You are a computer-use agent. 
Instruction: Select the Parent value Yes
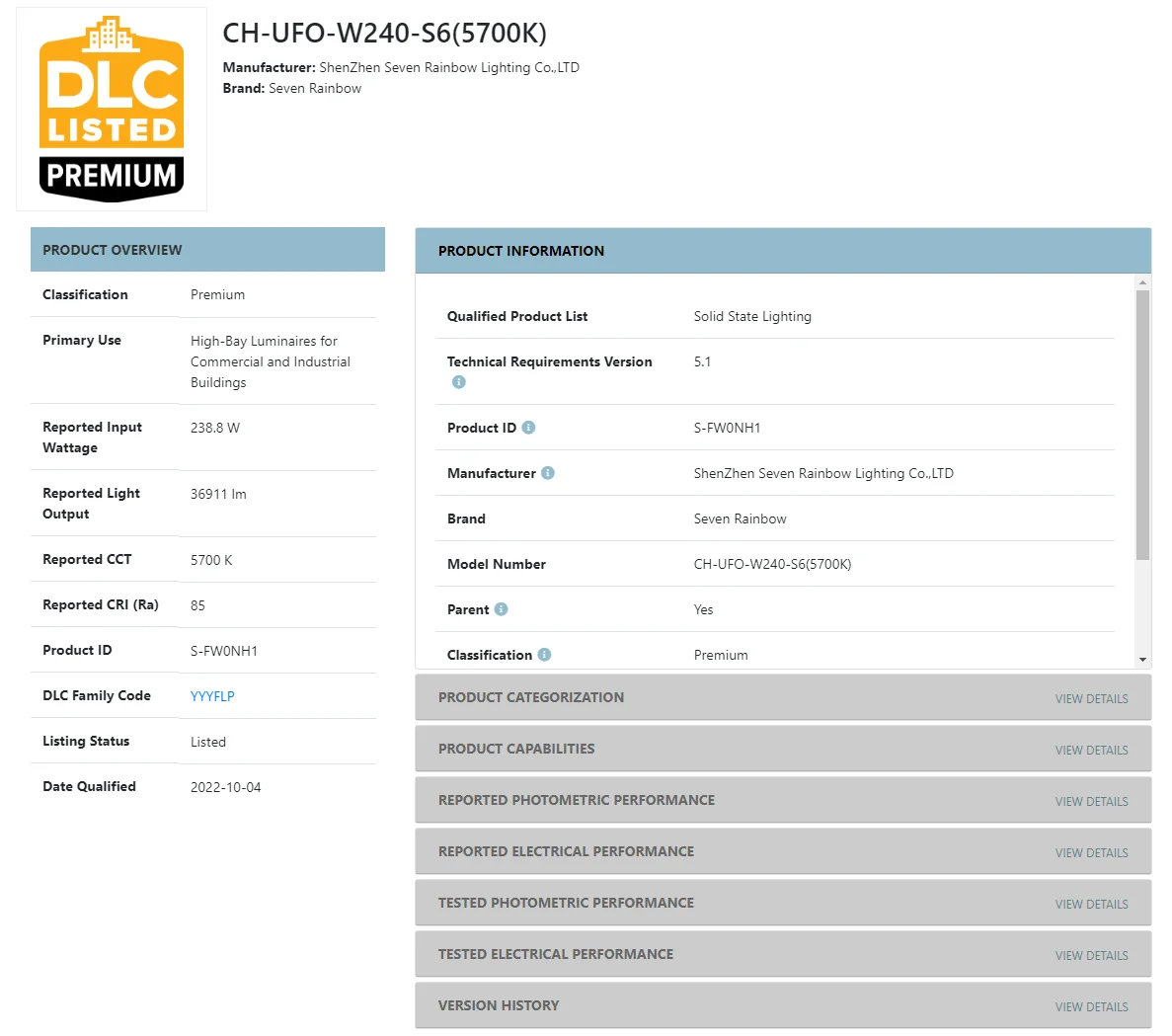tap(703, 610)
